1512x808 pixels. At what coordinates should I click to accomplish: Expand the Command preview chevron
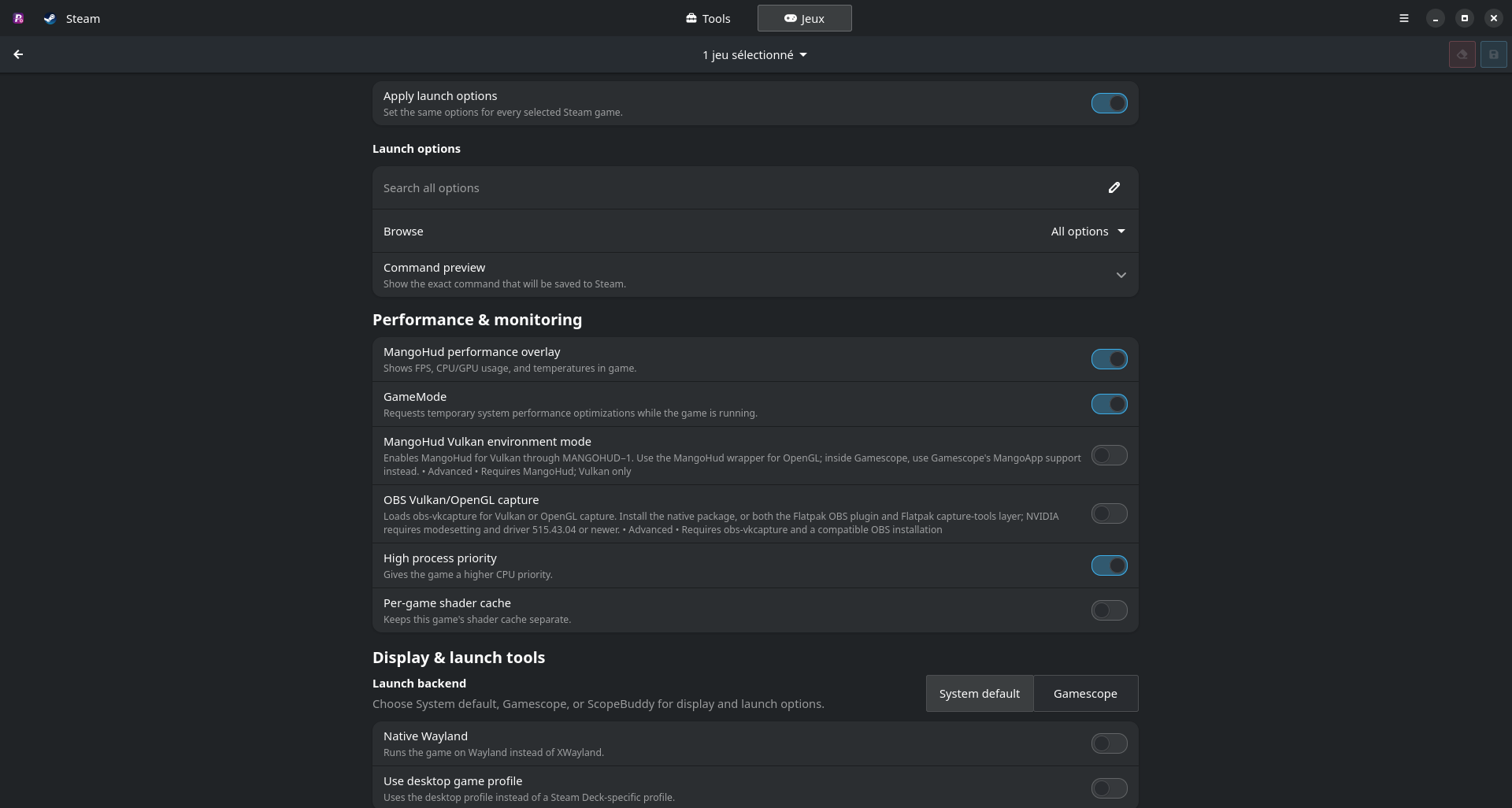pyautogui.click(x=1121, y=275)
